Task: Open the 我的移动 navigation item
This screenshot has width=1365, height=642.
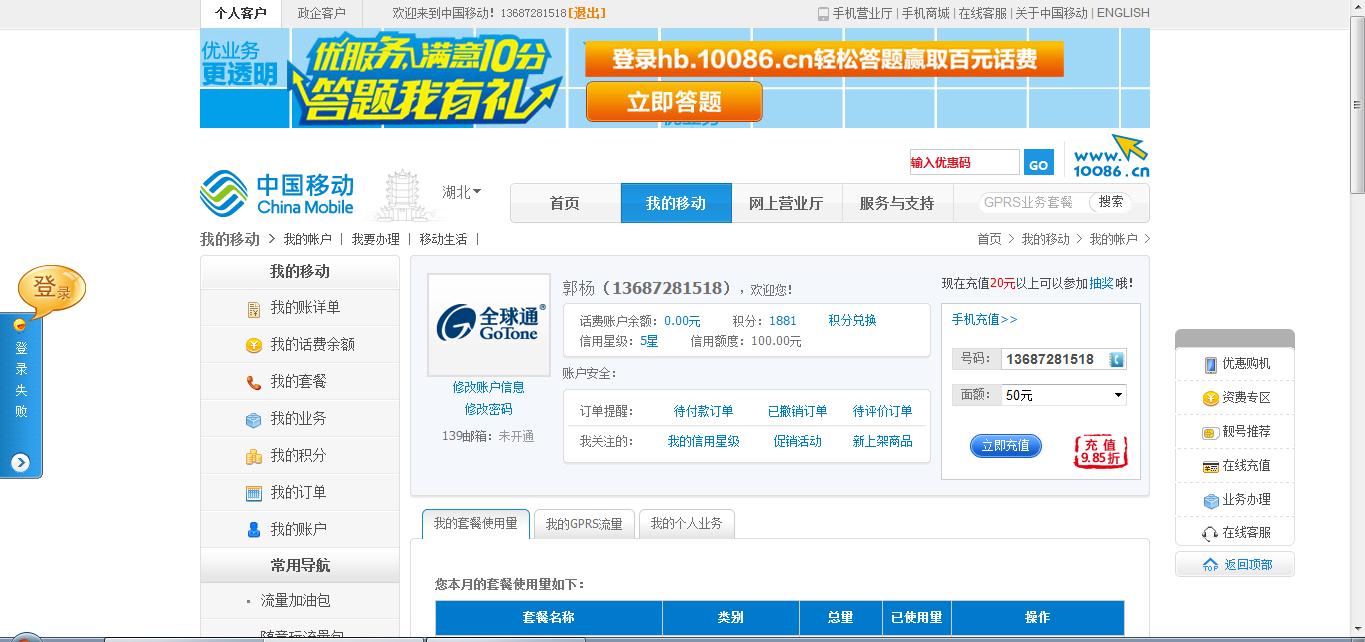Action: point(676,203)
